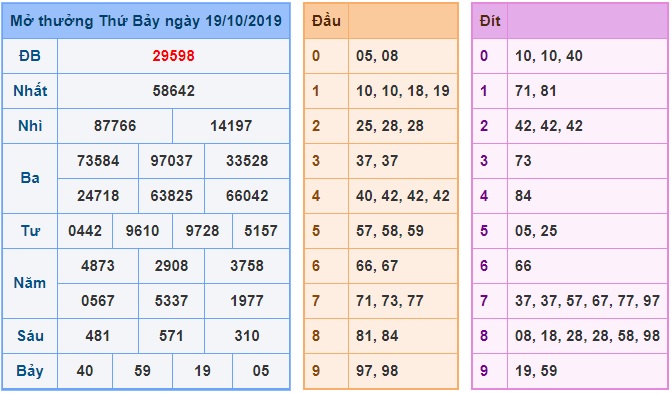The height and width of the screenshot is (394, 672).
Task: Select number 19 in the Bảy row
Action: coord(202,371)
